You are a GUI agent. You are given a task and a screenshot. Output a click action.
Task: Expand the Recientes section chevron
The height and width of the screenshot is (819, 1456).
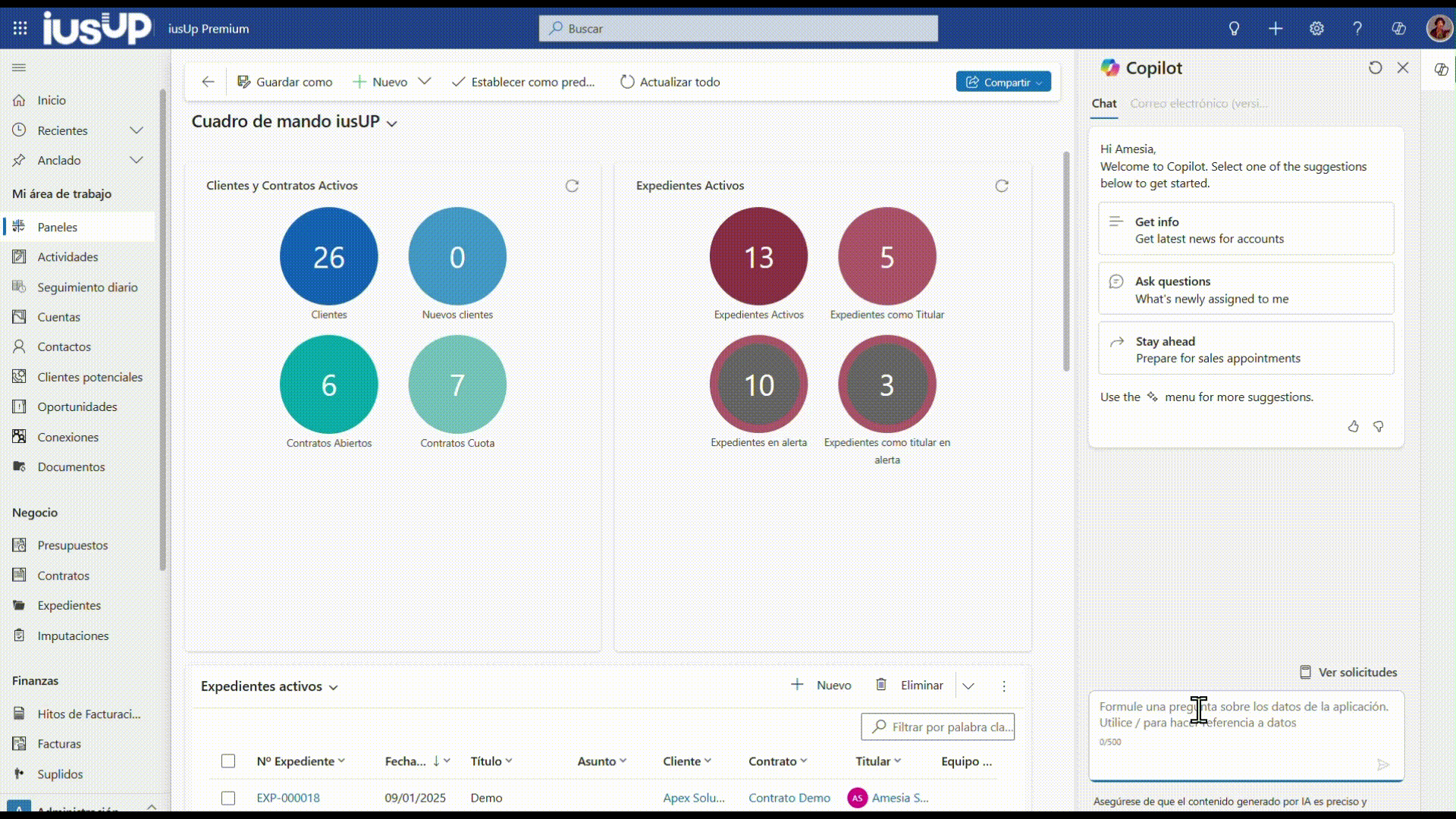coord(136,130)
